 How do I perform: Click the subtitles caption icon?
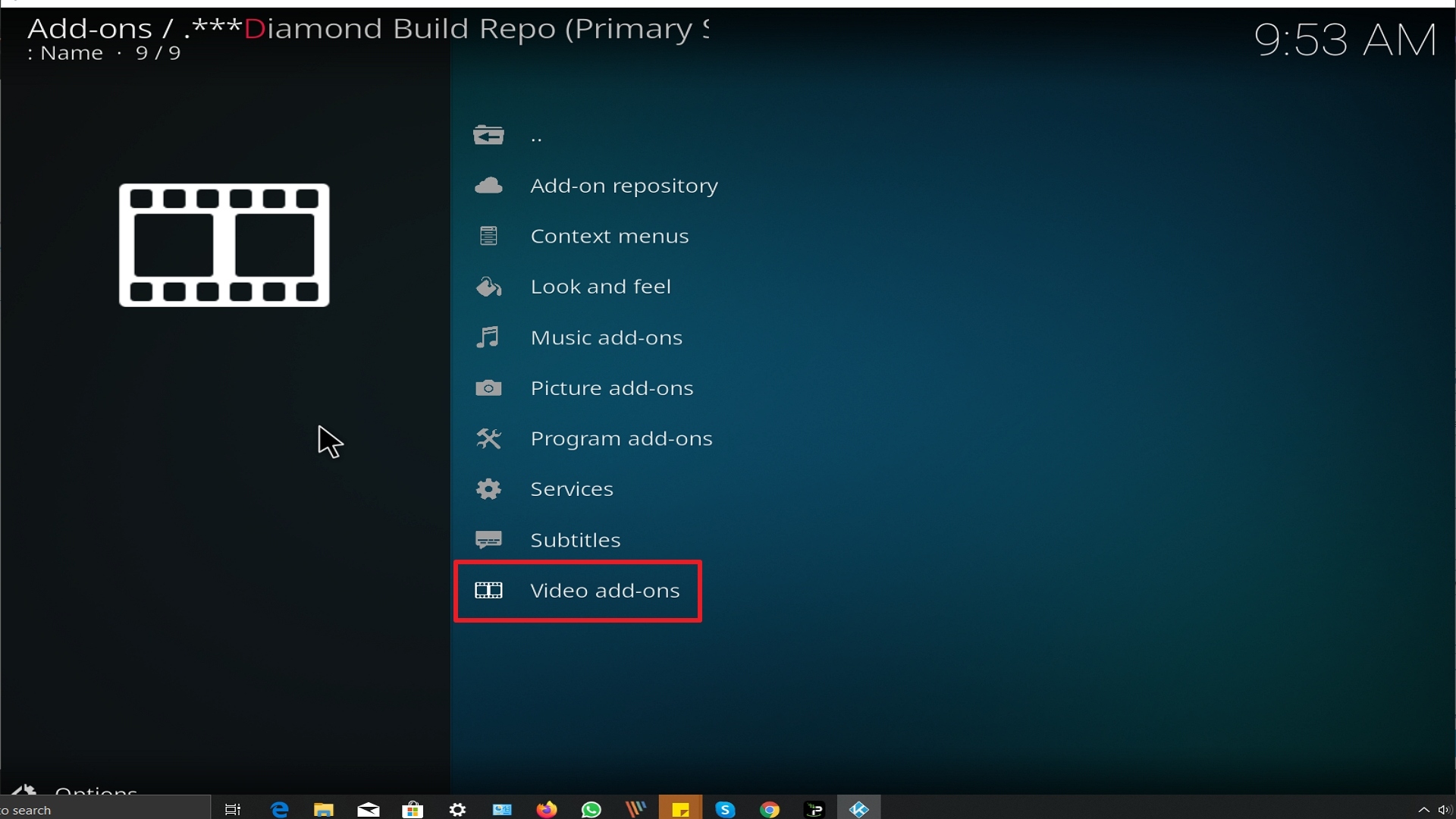click(x=488, y=540)
